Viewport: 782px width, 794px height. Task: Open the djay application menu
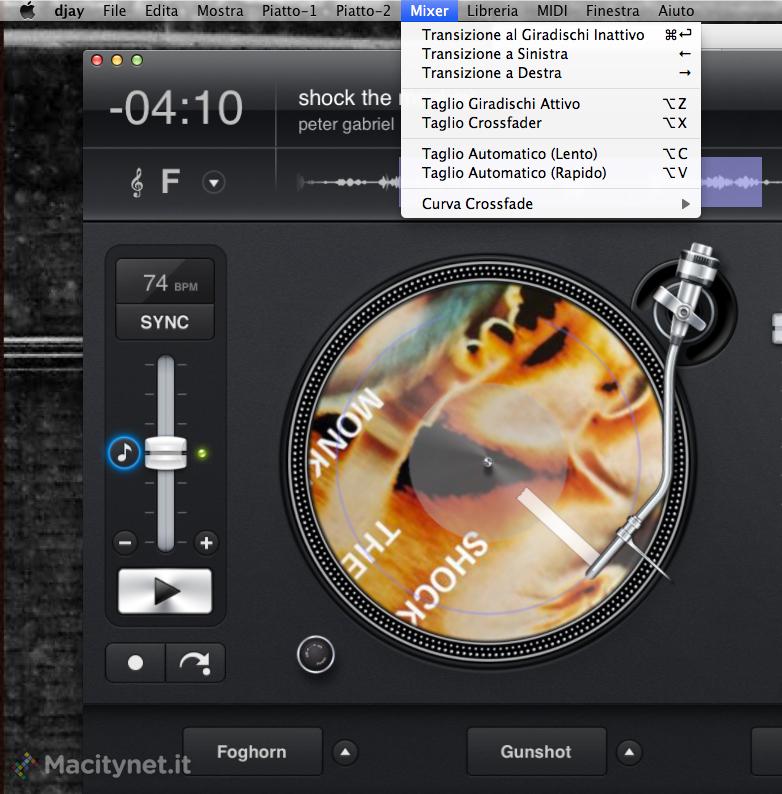pyautogui.click(x=69, y=11)
